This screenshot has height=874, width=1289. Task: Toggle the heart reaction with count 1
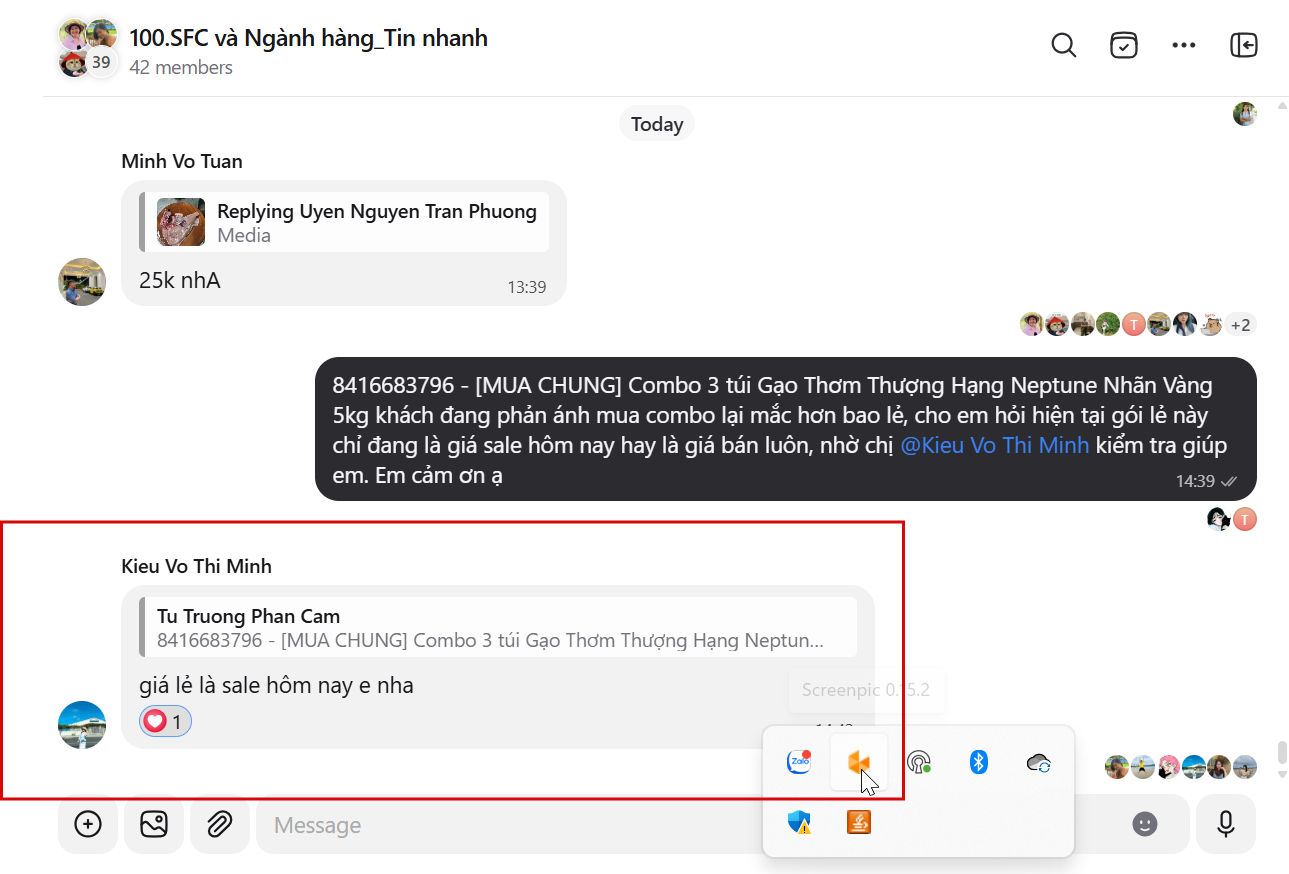pyautogui.click(x=165, y=721)
